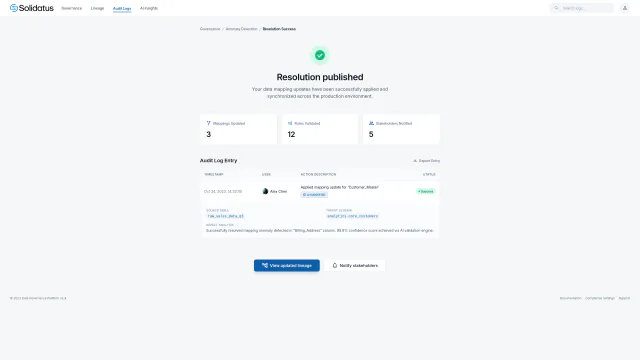640x360 pixels.
Task: Go to Governance breadcrumb link
Action: pos(210,29)
